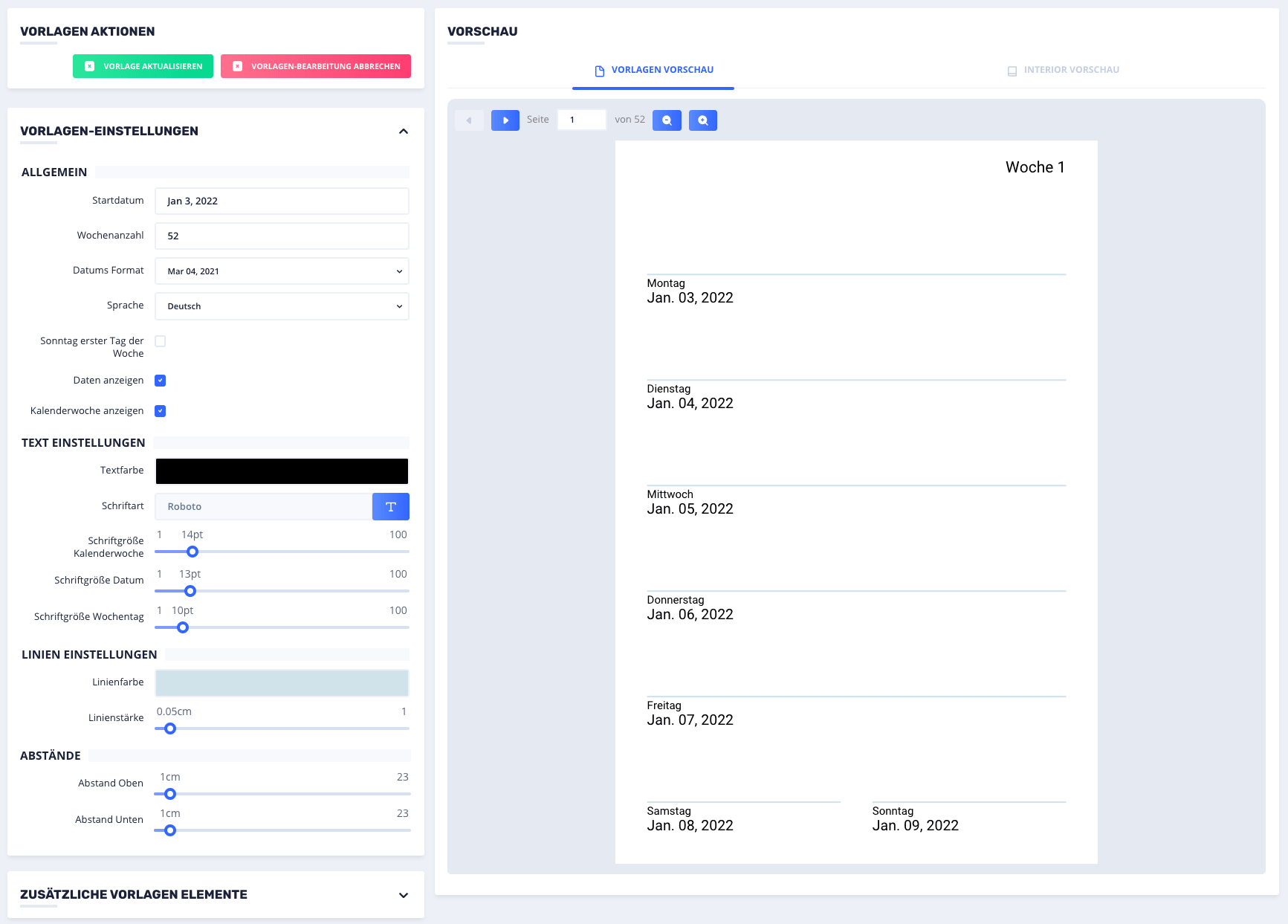This screenshot has height=924, width=1288.
Task: Open the font picker via the T icon
Action: click(x=390, y=506)
